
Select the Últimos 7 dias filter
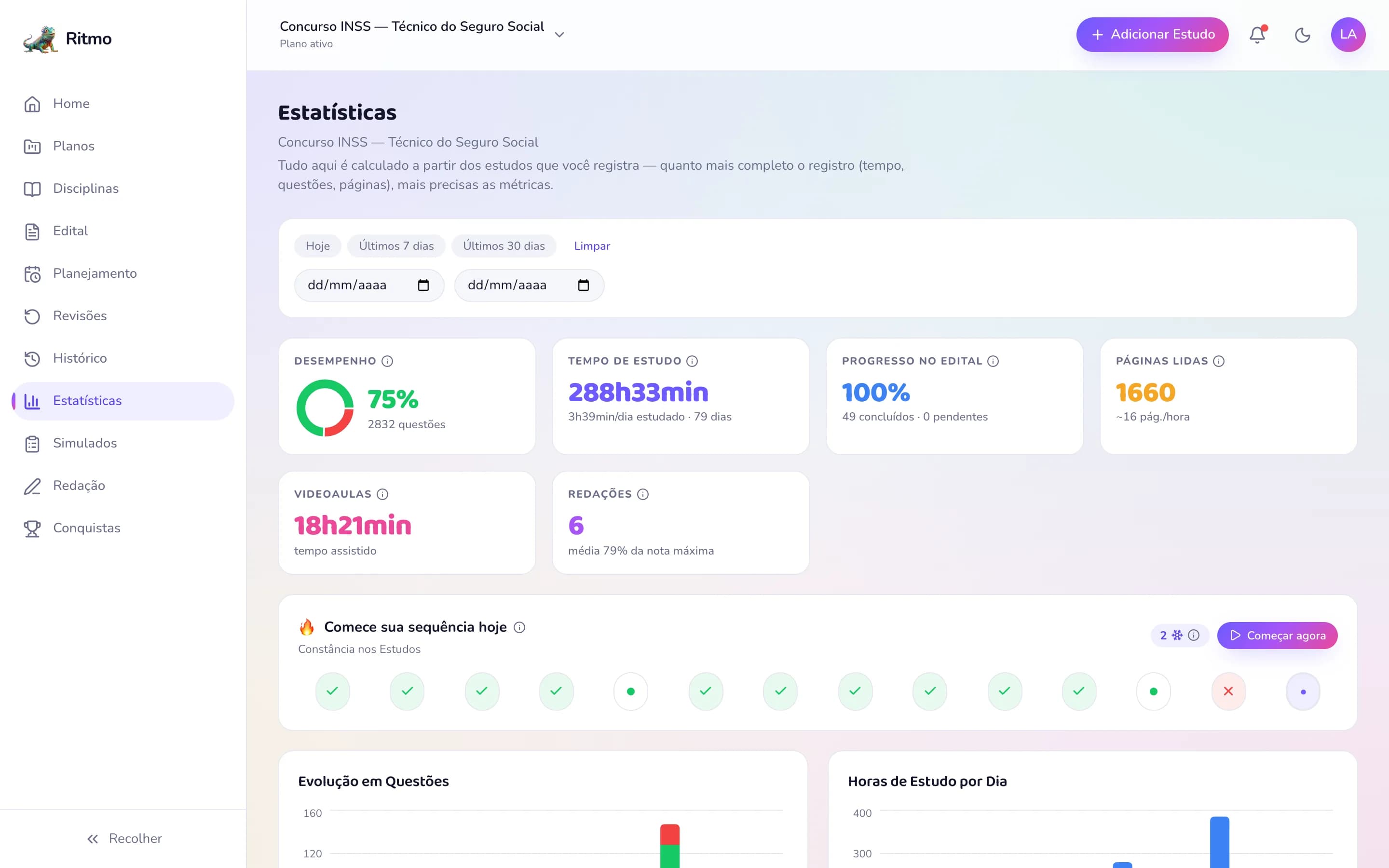tap(396, 246)
